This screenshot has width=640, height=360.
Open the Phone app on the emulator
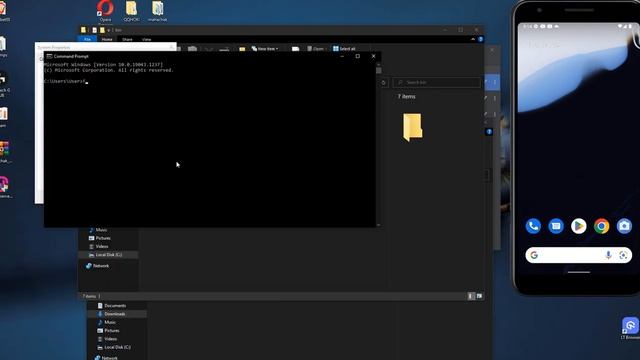533,226
